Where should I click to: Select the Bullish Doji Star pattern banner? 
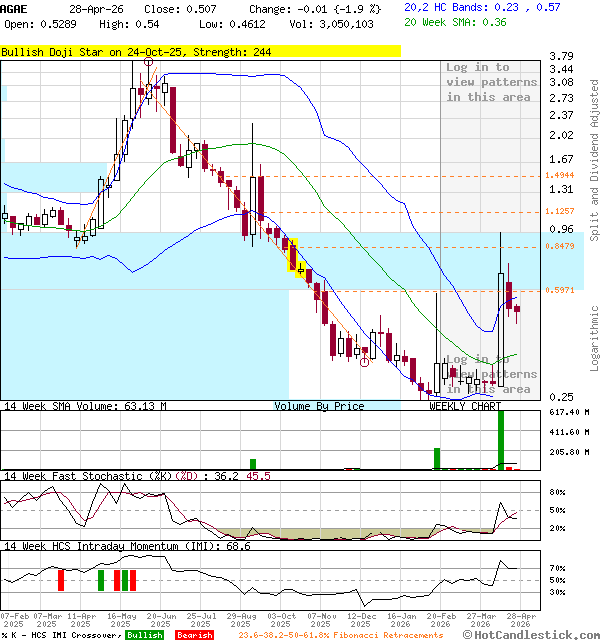pos(200,51)
